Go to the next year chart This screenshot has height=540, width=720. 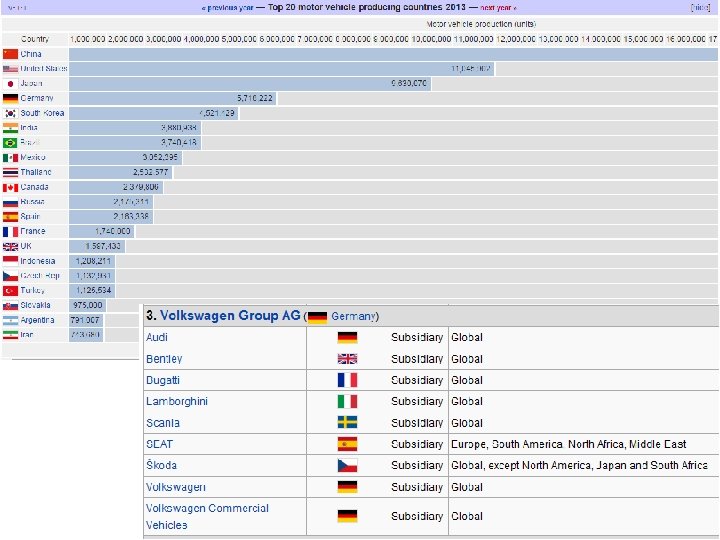click(498, 8)
